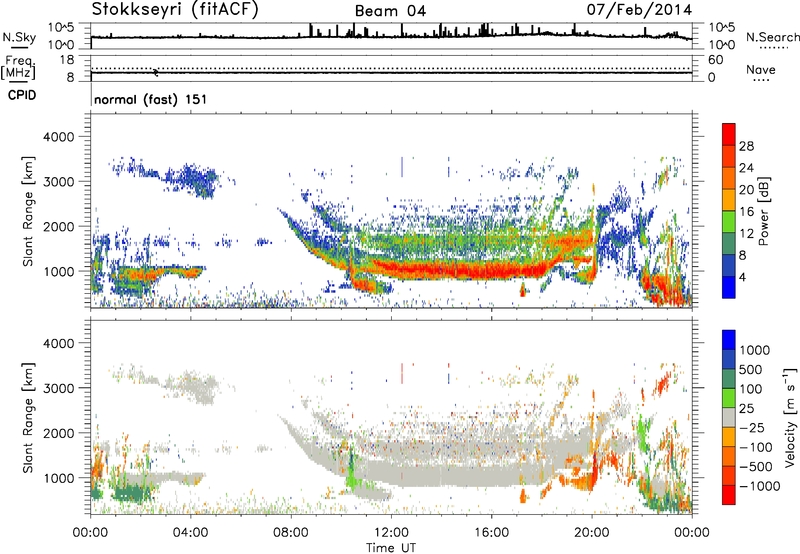The image size is (800, 554).
Task: Click the 'N.Search' legend label
Action: pos(772,37)
